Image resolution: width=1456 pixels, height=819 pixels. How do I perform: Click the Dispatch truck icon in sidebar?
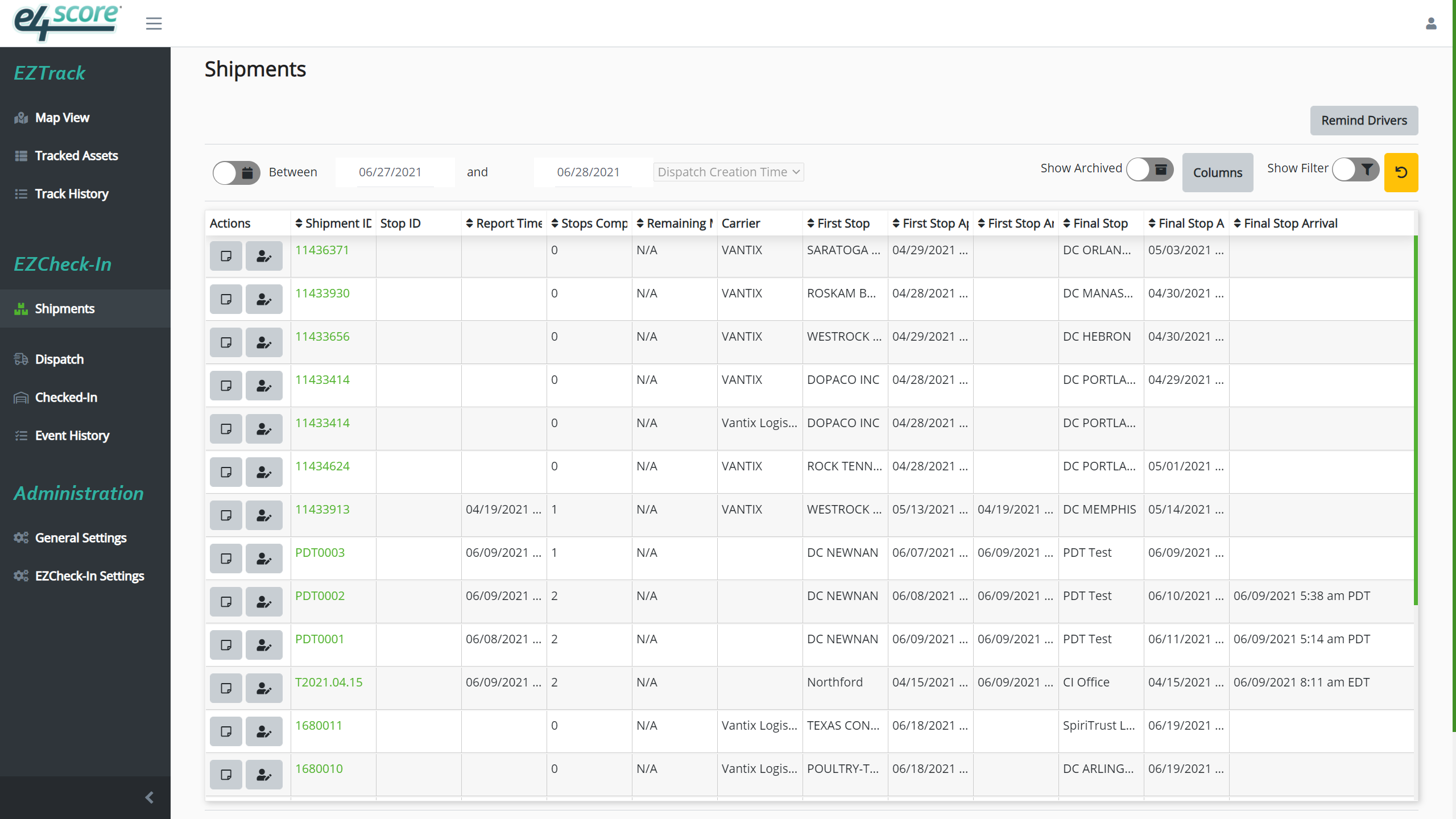(21, 359)
